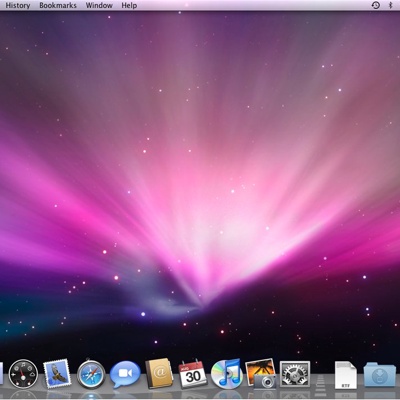Click the Time Machine menu bar icon
Viewport: 400px width, 400px height.
tap(376, 5)
